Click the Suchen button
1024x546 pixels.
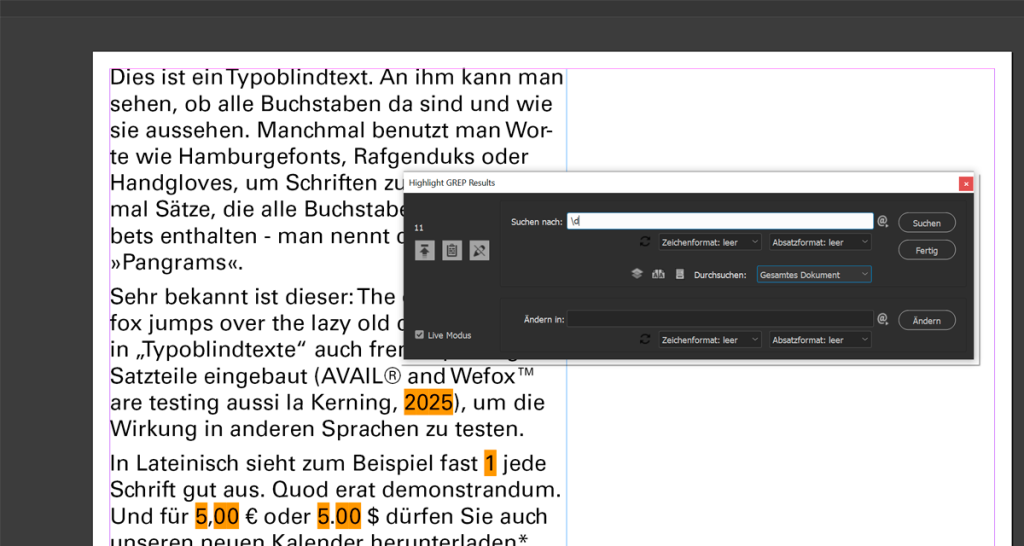(927, 223)
